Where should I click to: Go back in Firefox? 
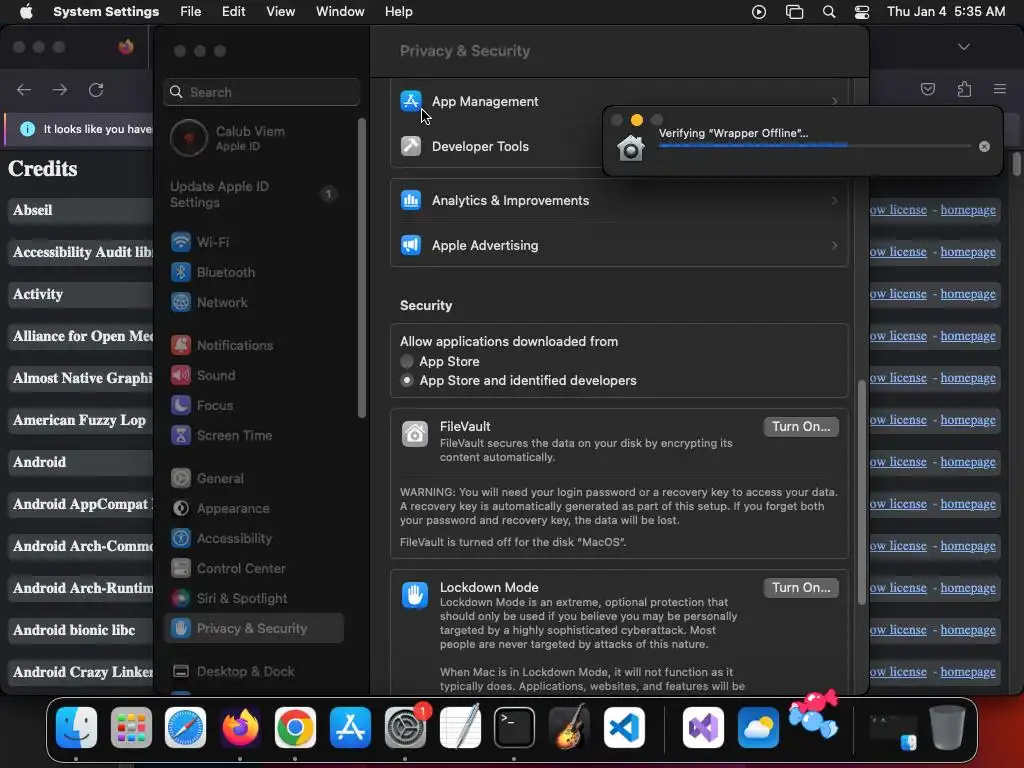(x=24, y=89)
